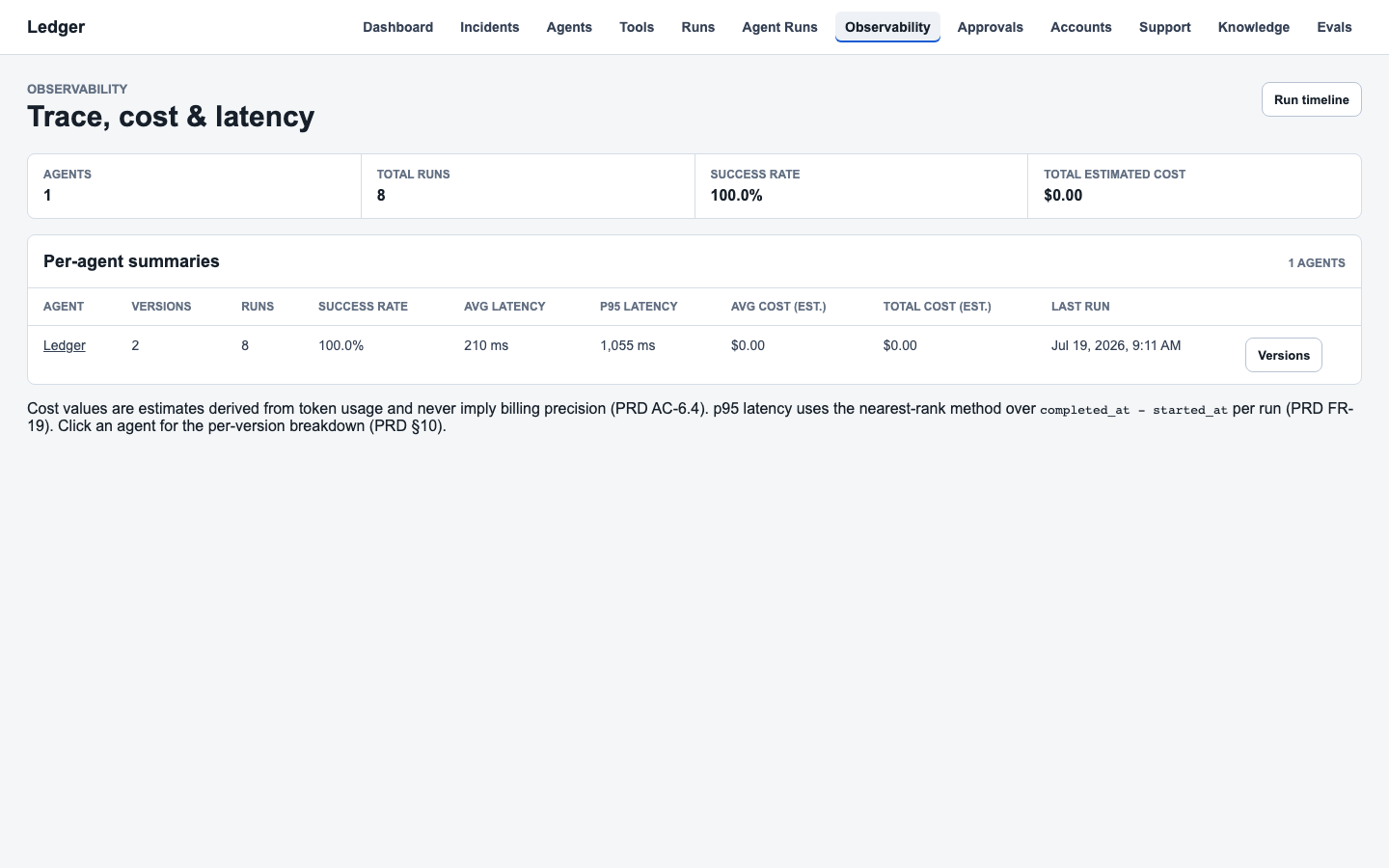The width and height of the screenshot is (1389, 868).
Task: Click the Versions column header
Action: pos(161,307)
